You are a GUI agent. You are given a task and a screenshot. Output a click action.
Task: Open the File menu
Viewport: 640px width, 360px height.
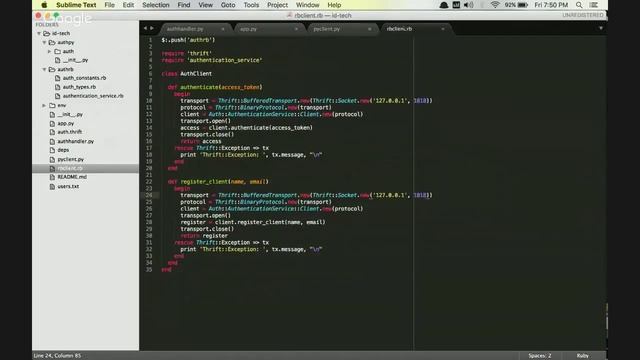[x=109, y=5]
